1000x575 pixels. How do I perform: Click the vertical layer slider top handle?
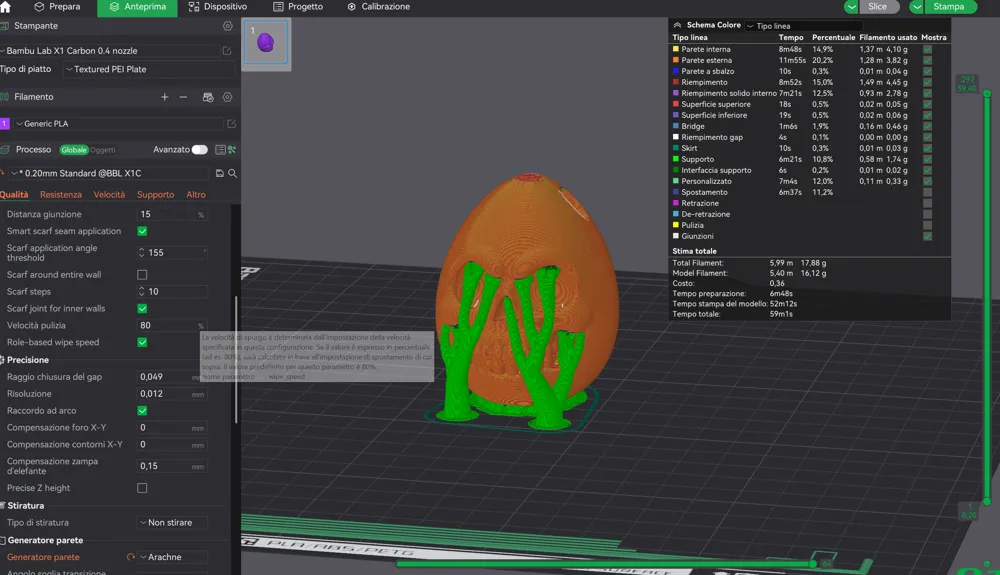coord(987,94)
